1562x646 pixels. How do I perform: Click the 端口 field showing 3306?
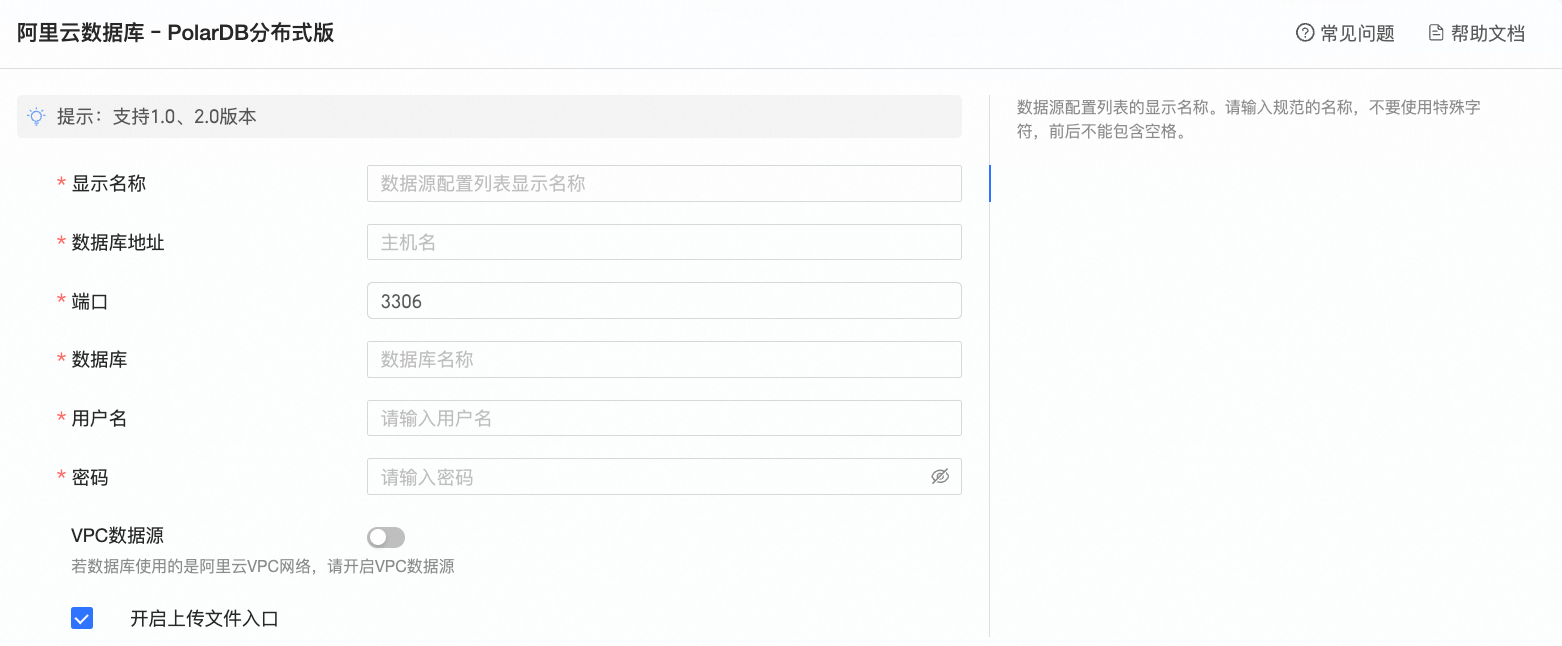[664, 301]
